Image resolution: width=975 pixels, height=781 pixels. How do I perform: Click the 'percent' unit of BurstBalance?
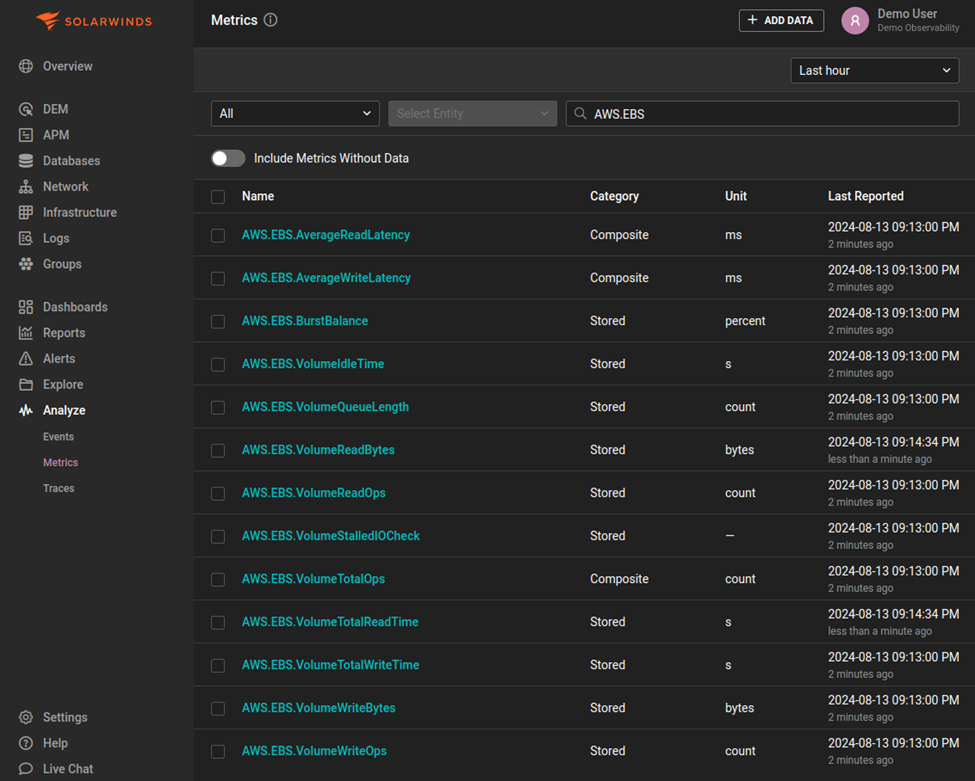pos(745,321)
